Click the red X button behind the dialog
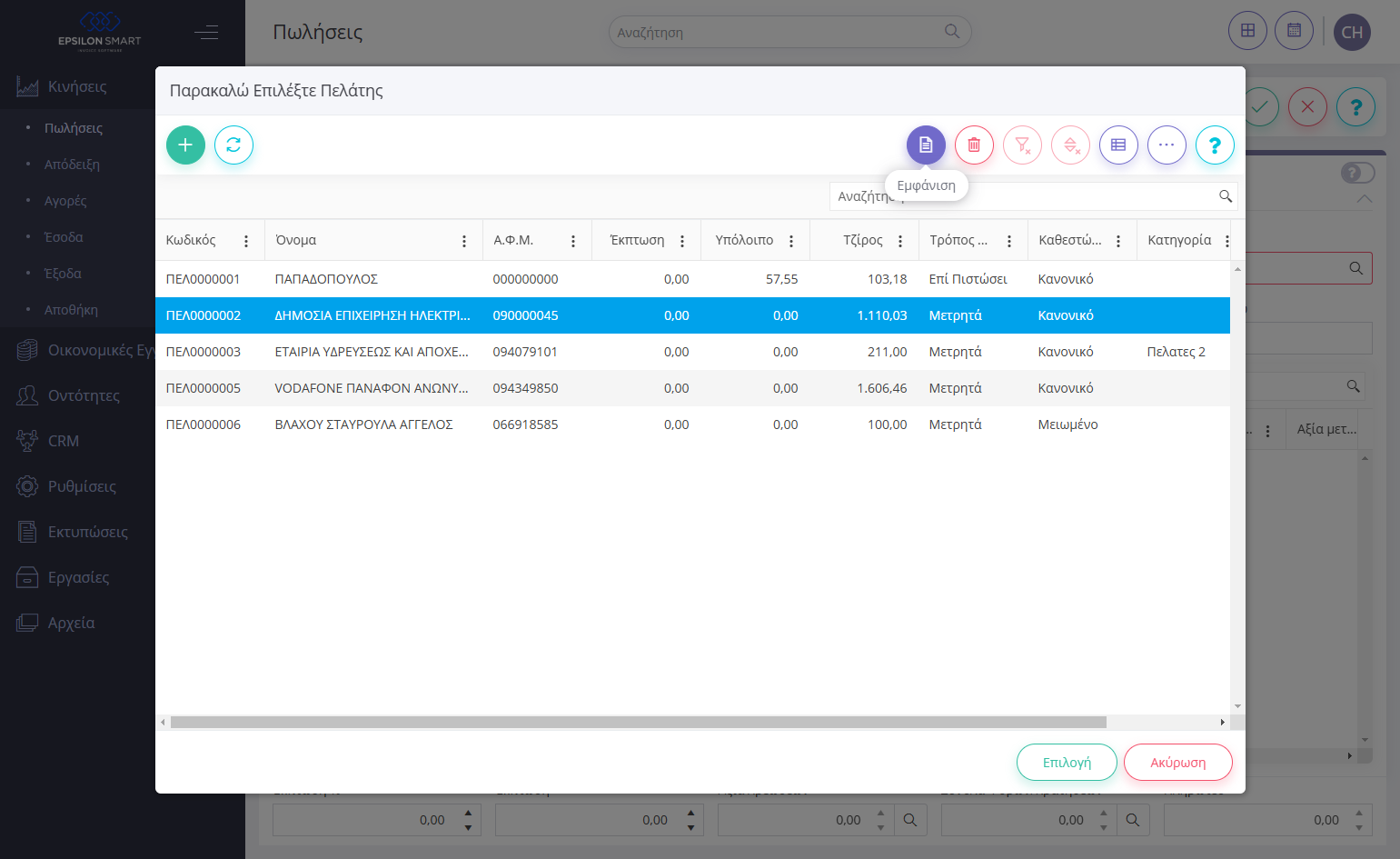1400x859 pixels. tap(1307, 107)
